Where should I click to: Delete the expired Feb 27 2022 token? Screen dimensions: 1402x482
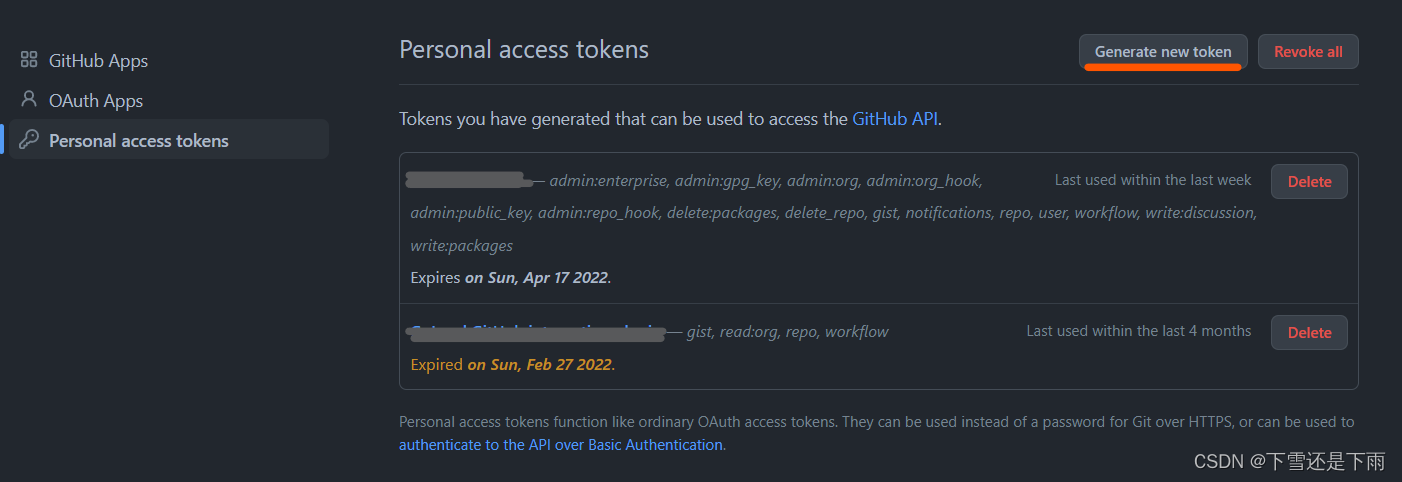point(1309,333)
